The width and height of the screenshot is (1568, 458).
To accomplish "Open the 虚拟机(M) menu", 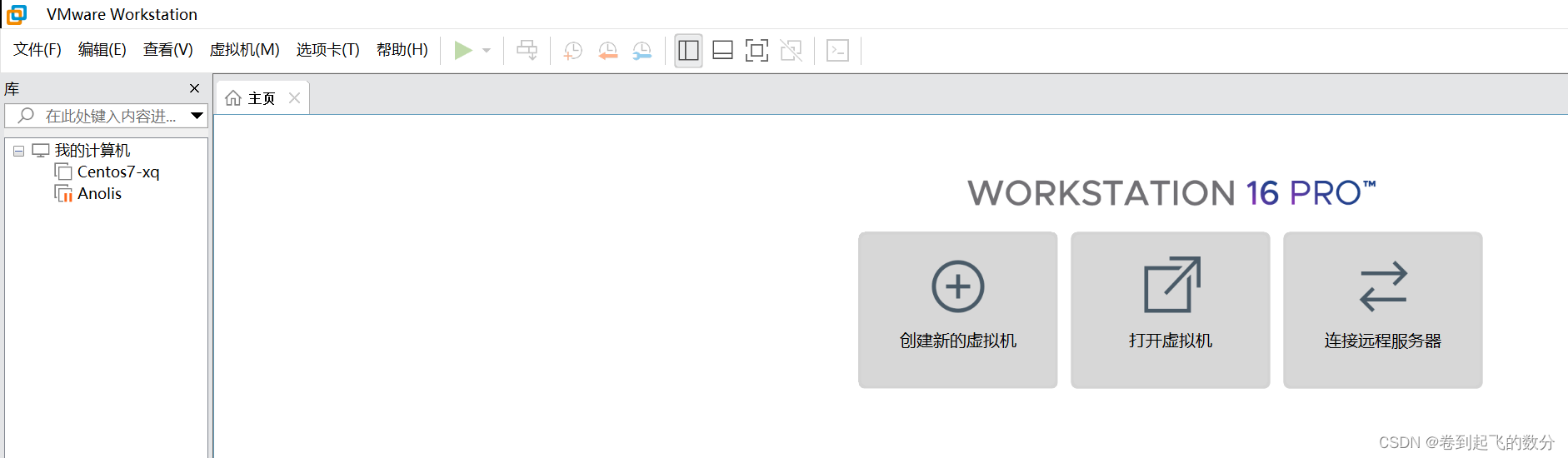I will click(x=244, y=50).
